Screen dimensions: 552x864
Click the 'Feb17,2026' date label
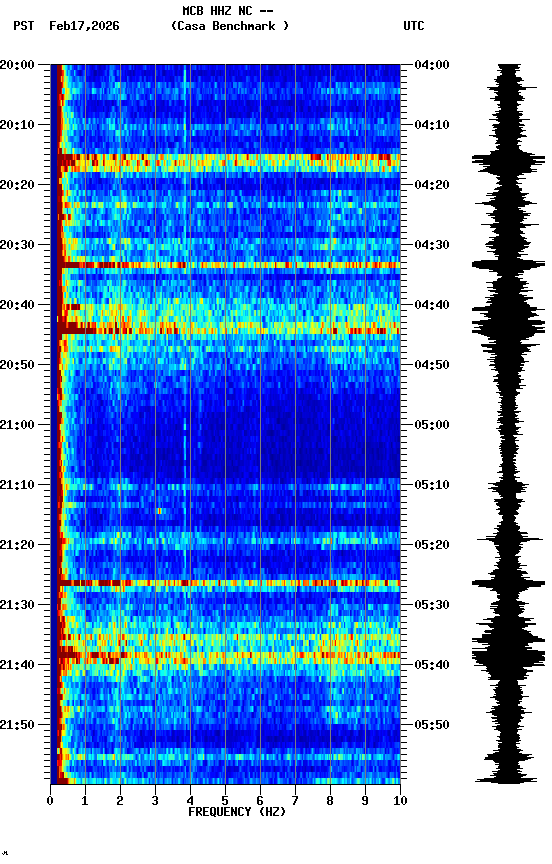tap(84, 26)
